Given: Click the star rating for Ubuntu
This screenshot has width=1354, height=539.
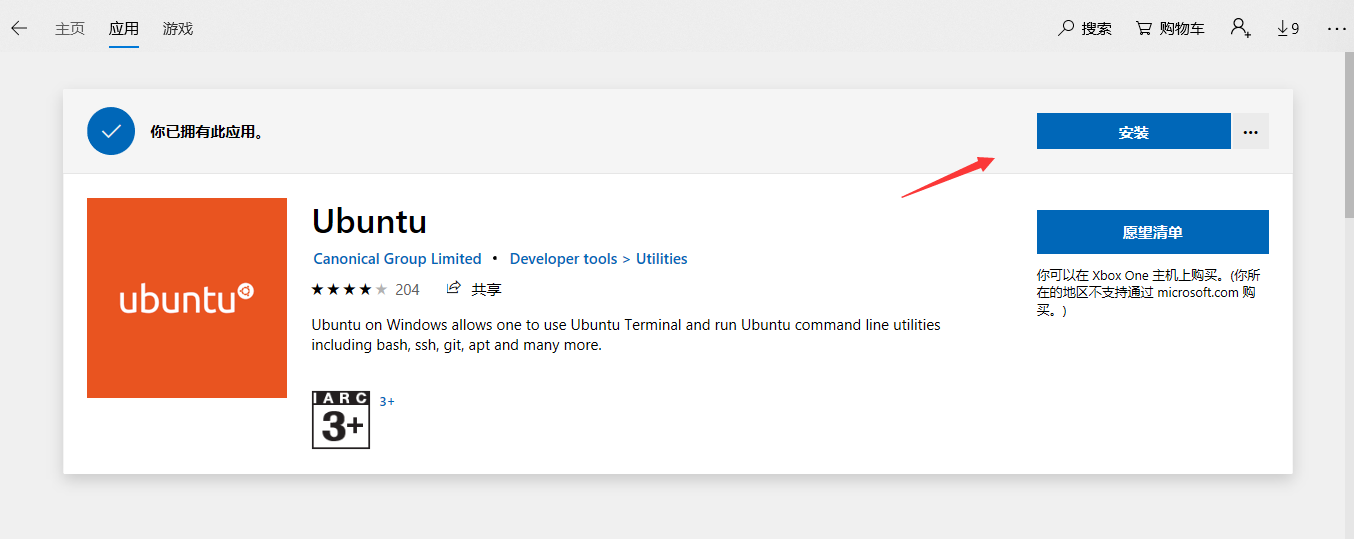Looking at the screenshot, I should pos(349,289).
